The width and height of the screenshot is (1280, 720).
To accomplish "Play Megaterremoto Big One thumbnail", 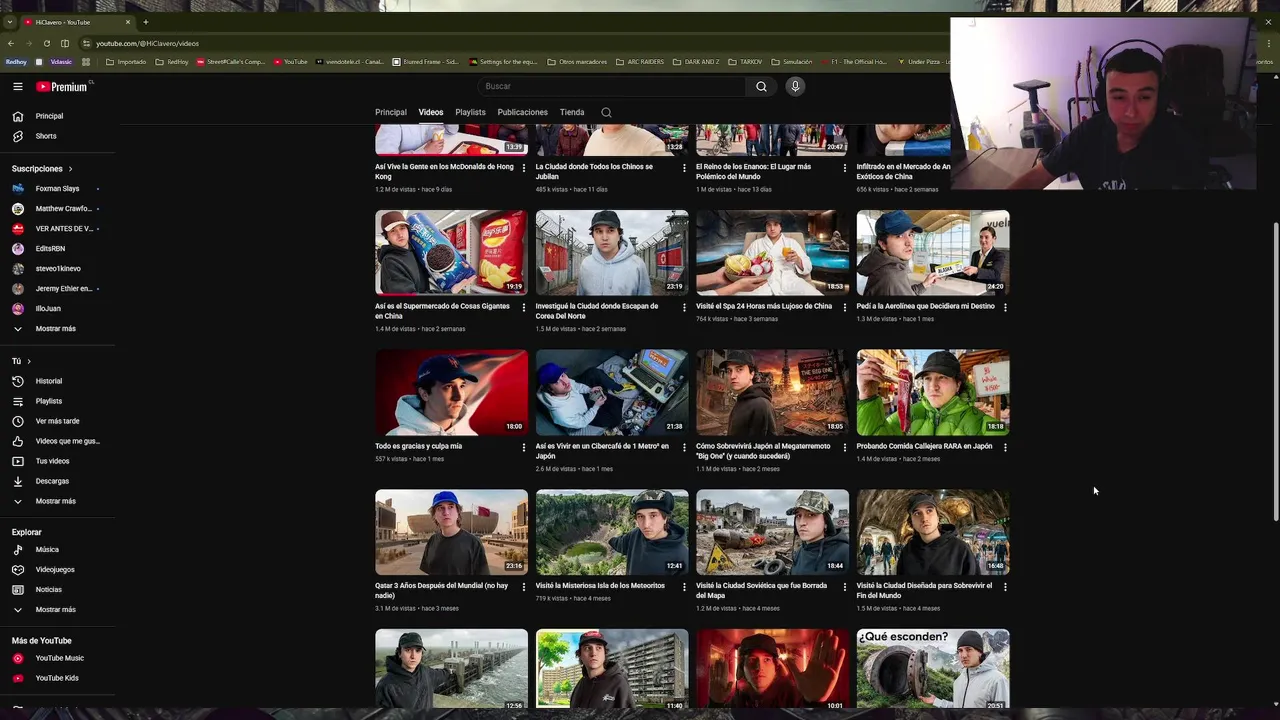I will pyautogui.click(x=772, y=392).
